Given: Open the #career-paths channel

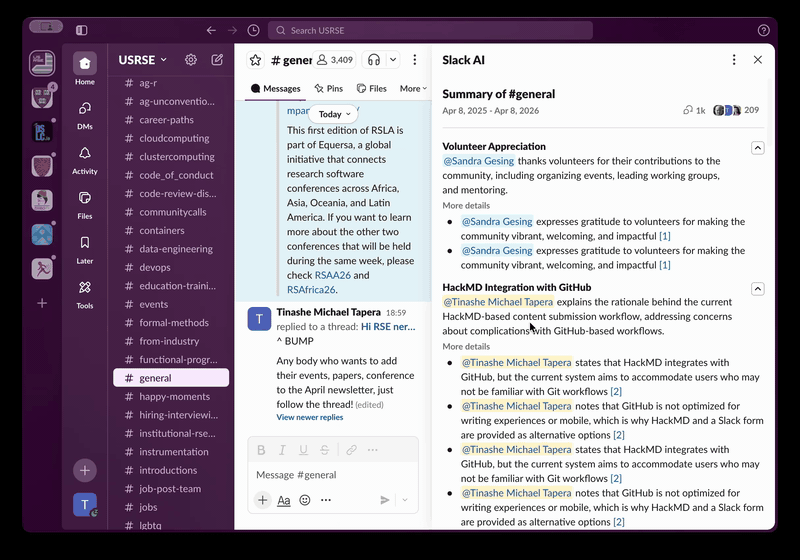Looking at the screenshot, I should pos(171,120).
